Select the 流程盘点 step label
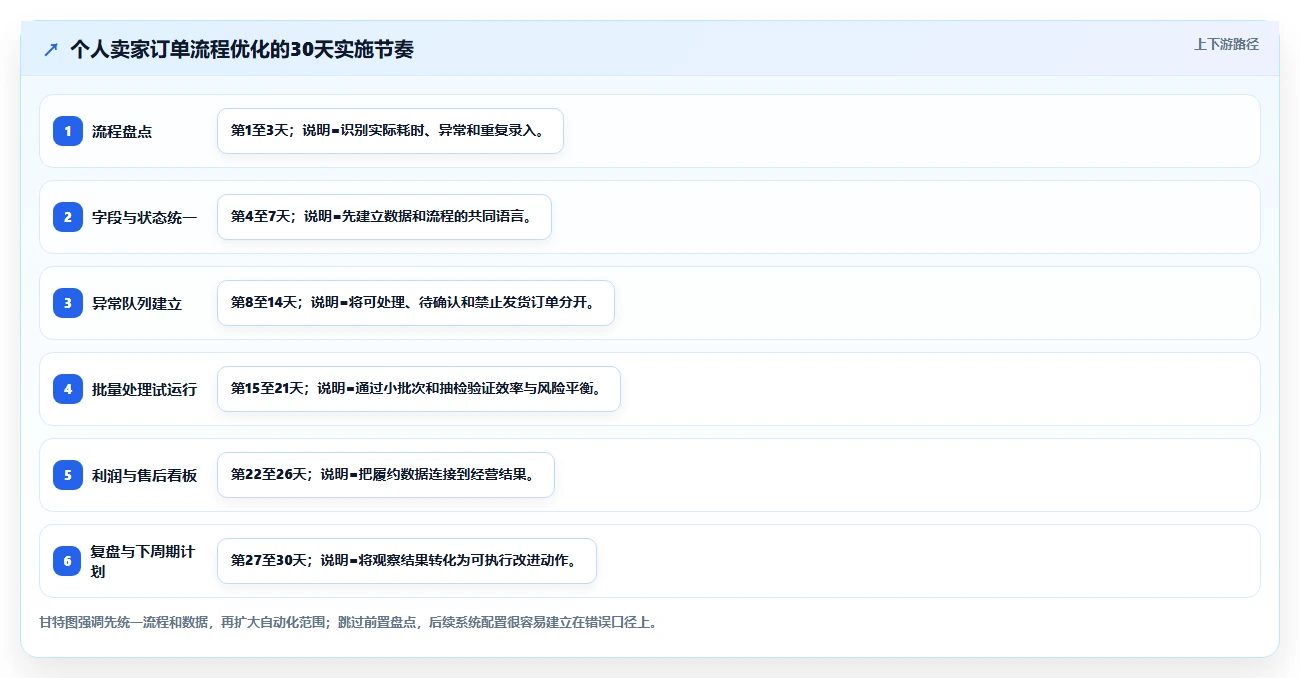Viewport: 1300px width, 678px height. point(122,131)
